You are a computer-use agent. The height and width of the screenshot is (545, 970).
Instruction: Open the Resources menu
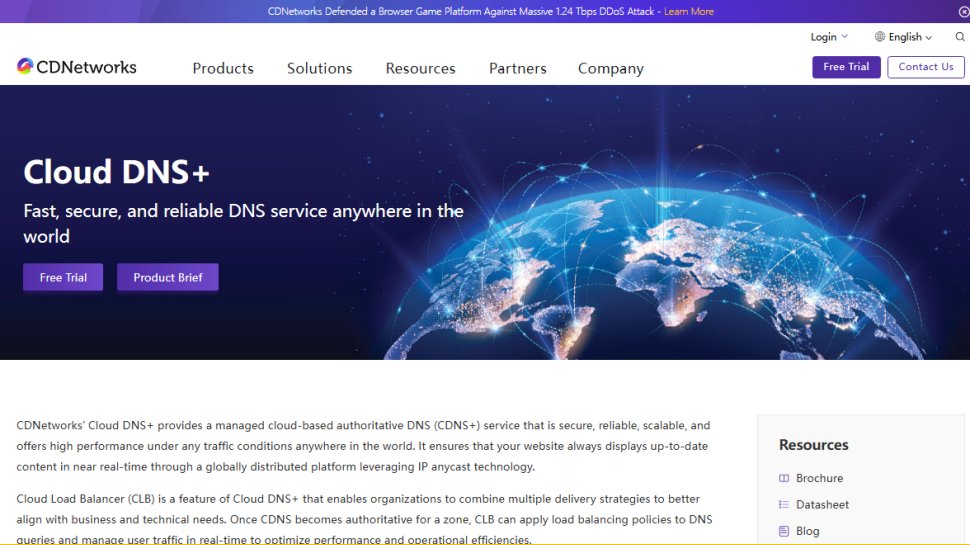(421, 68)
